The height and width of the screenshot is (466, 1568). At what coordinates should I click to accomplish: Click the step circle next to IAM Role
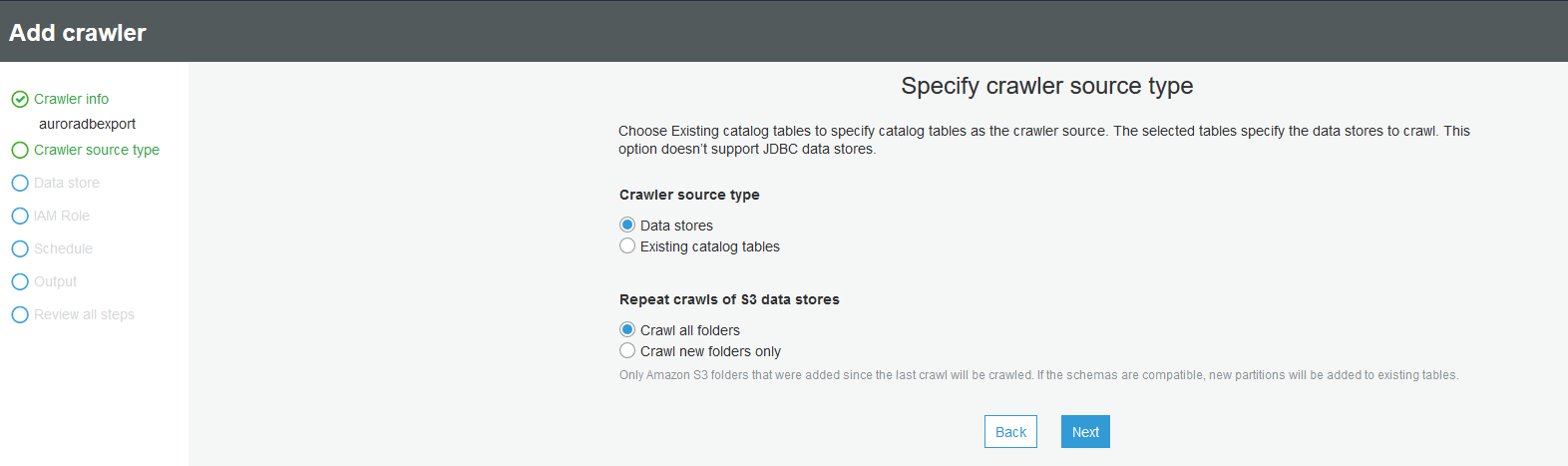tap(20, 216)
